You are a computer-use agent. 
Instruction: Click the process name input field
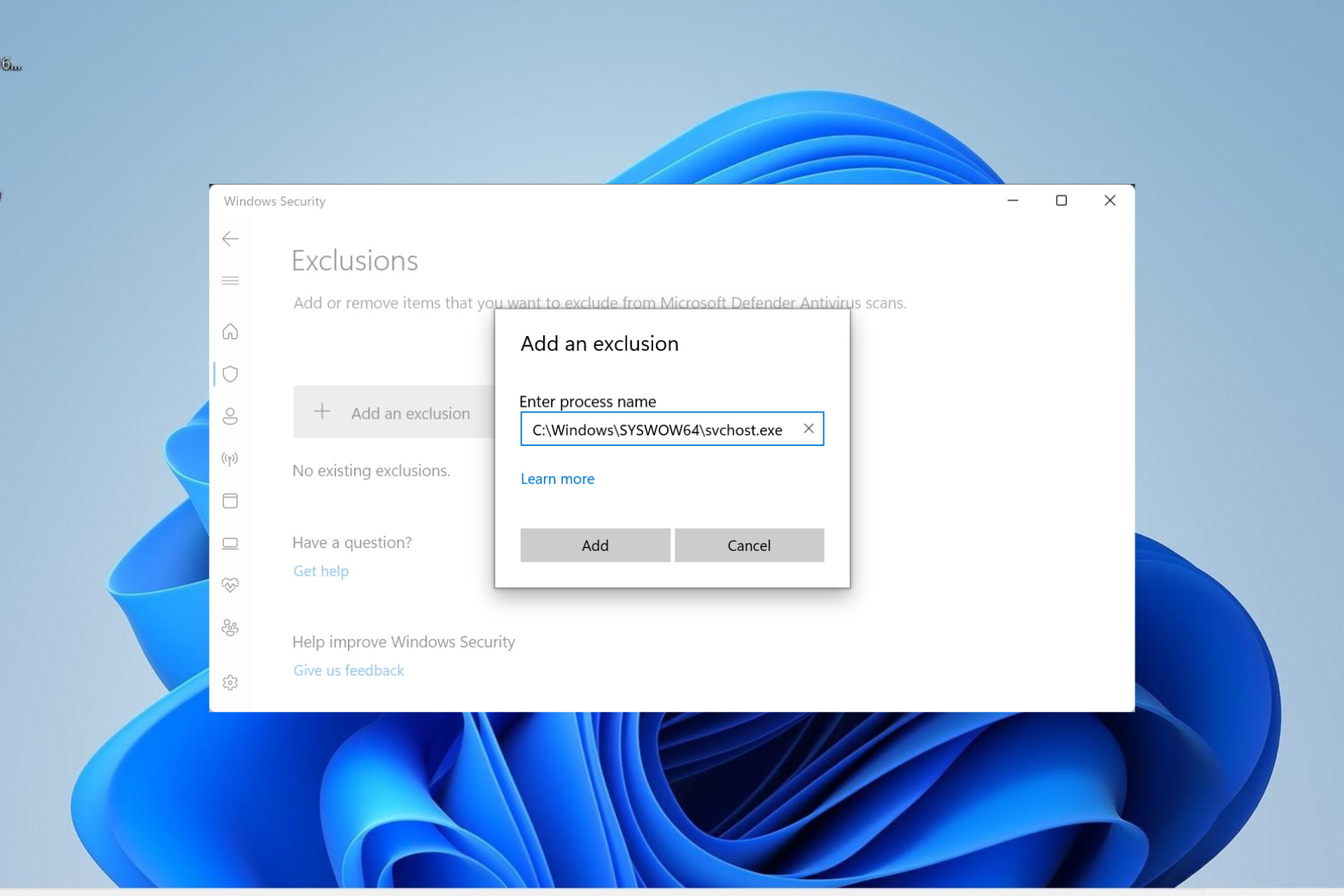pyautogui.click(x=657, y=430)
